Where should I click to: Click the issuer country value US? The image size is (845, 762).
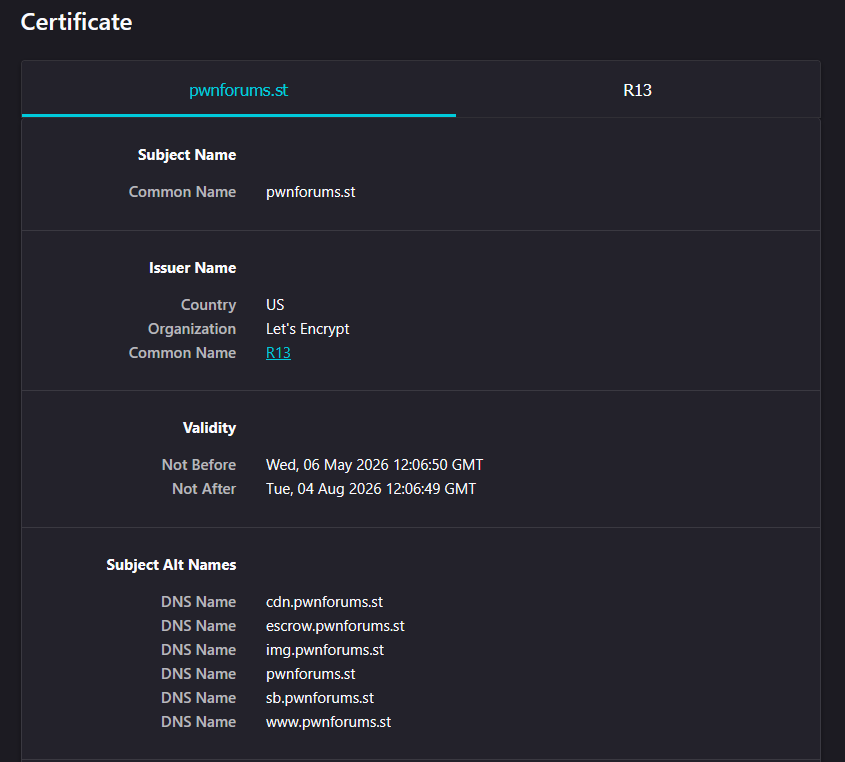click(275, 305)
